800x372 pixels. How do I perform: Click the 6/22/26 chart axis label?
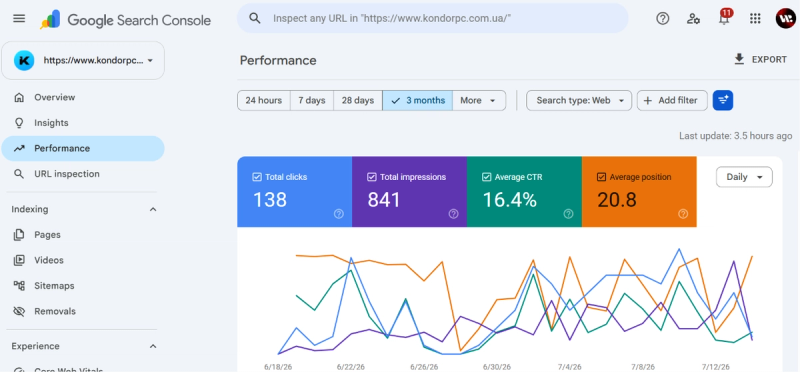click(x=351, y=367)
